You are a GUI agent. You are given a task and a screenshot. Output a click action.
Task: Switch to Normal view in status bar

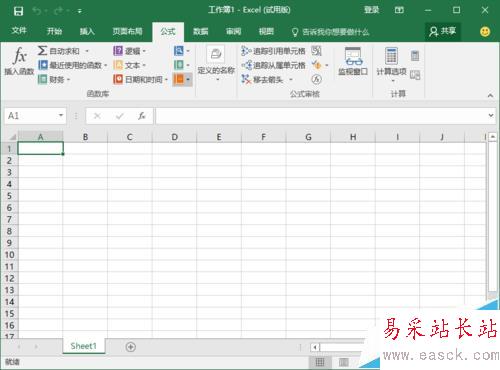pos(320,362)
